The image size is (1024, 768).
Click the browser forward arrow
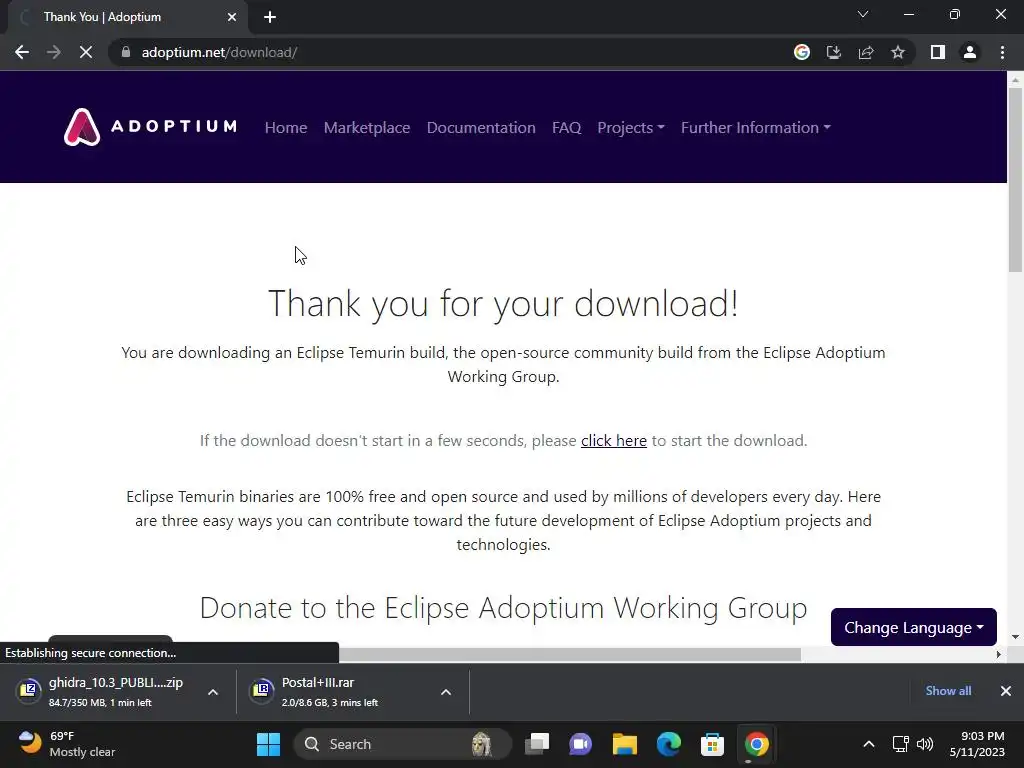(54, 52)
